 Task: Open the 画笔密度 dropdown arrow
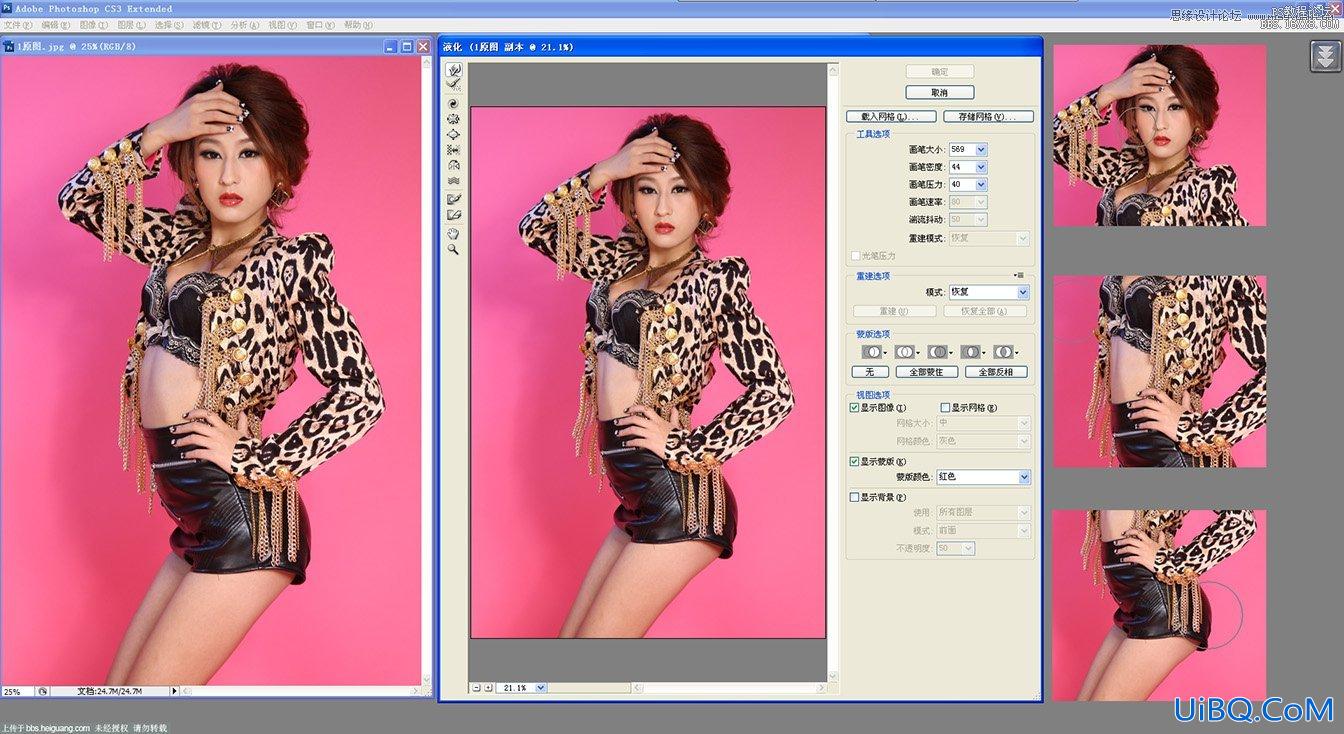(x=981, y=167)
